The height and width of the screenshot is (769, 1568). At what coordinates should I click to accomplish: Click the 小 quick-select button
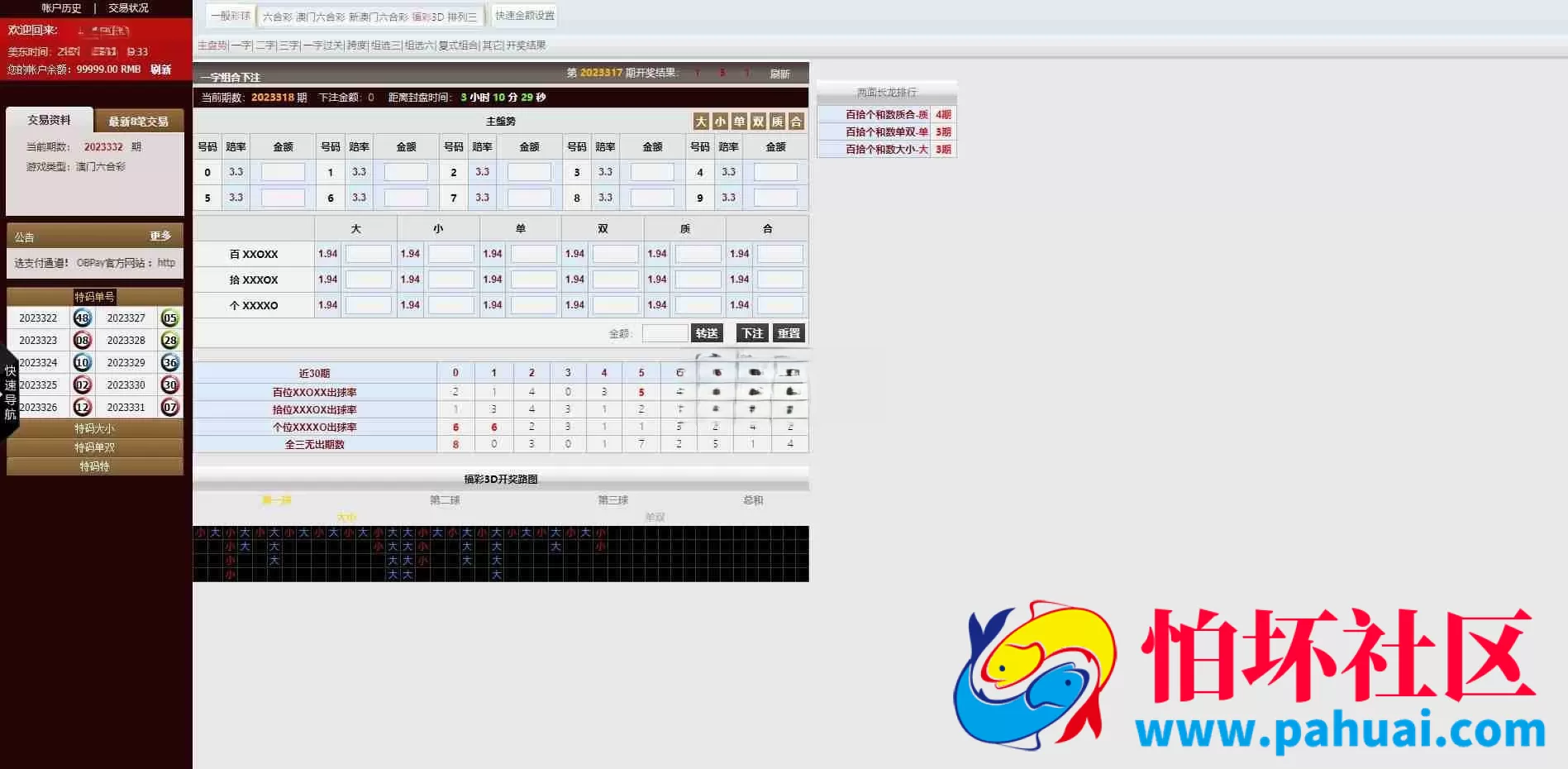point(720,122)
